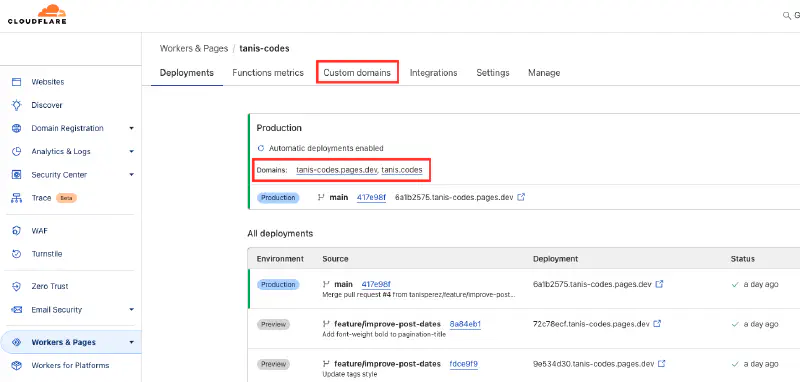The width and height of the screenshot is (800, 382).
Task: Click 'Add font-weight bold to pagination-title' message
Action: coord(384,335)
